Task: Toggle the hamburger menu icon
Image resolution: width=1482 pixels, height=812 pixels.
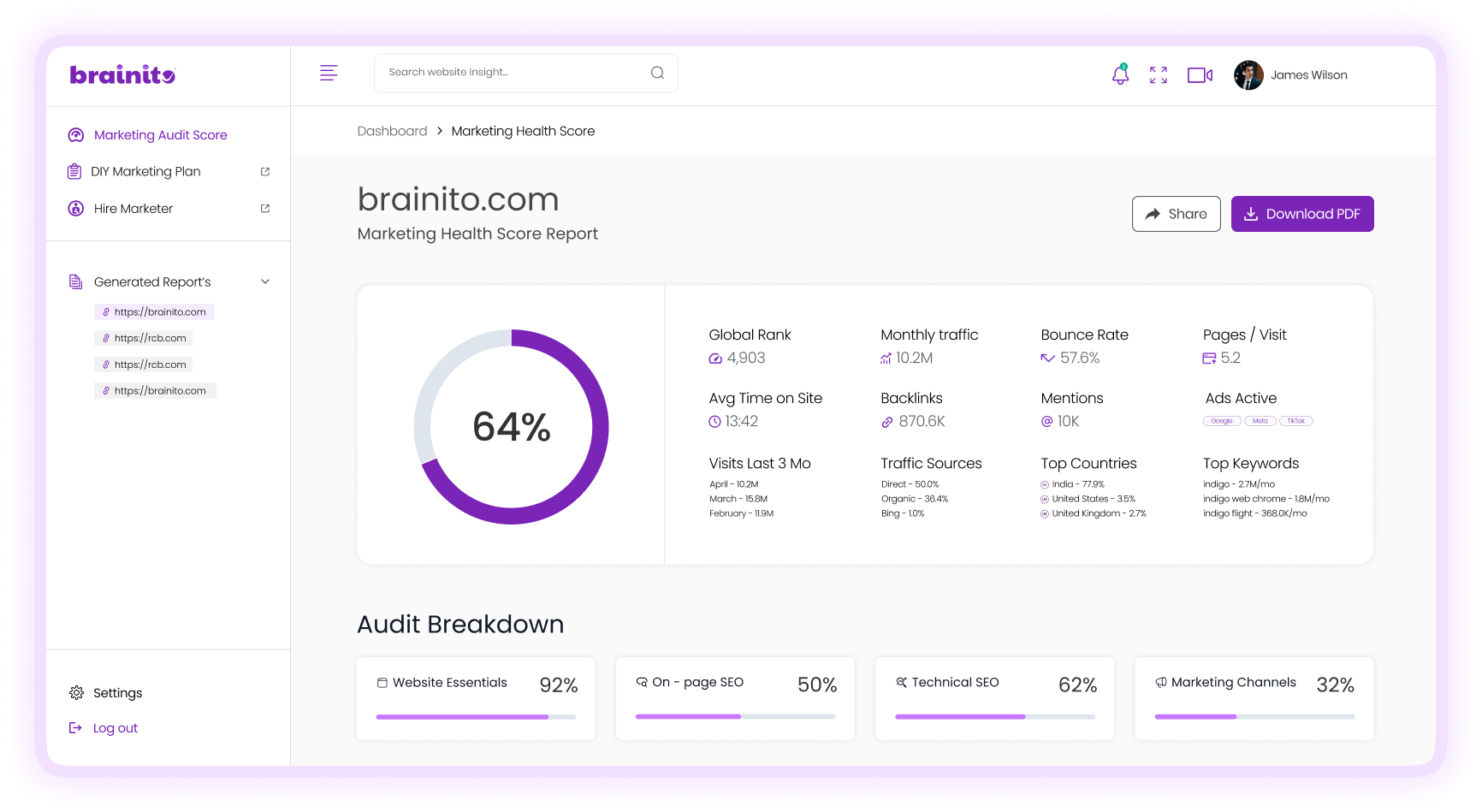Action: click(329, 74)
